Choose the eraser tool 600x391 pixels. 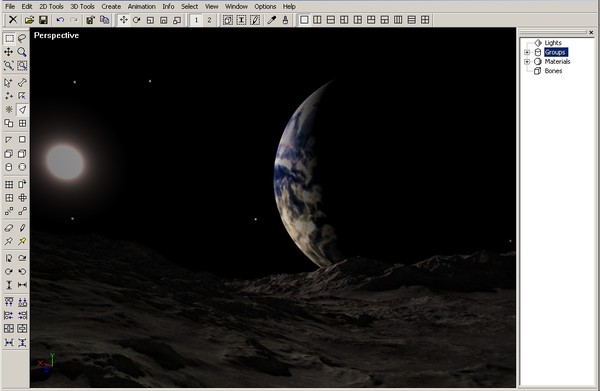click(x=9, y=228)
